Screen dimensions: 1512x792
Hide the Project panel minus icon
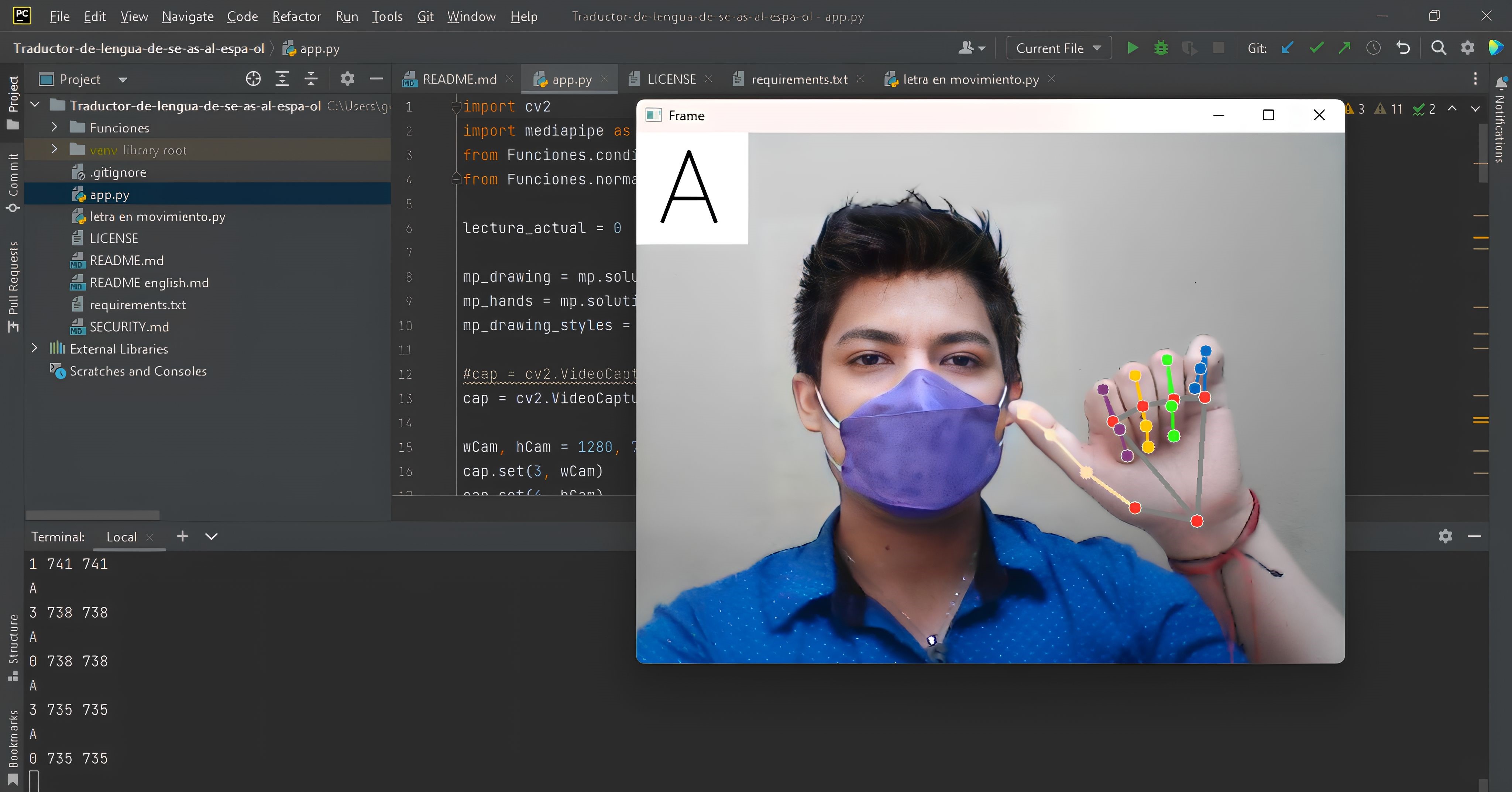(376, 79)
